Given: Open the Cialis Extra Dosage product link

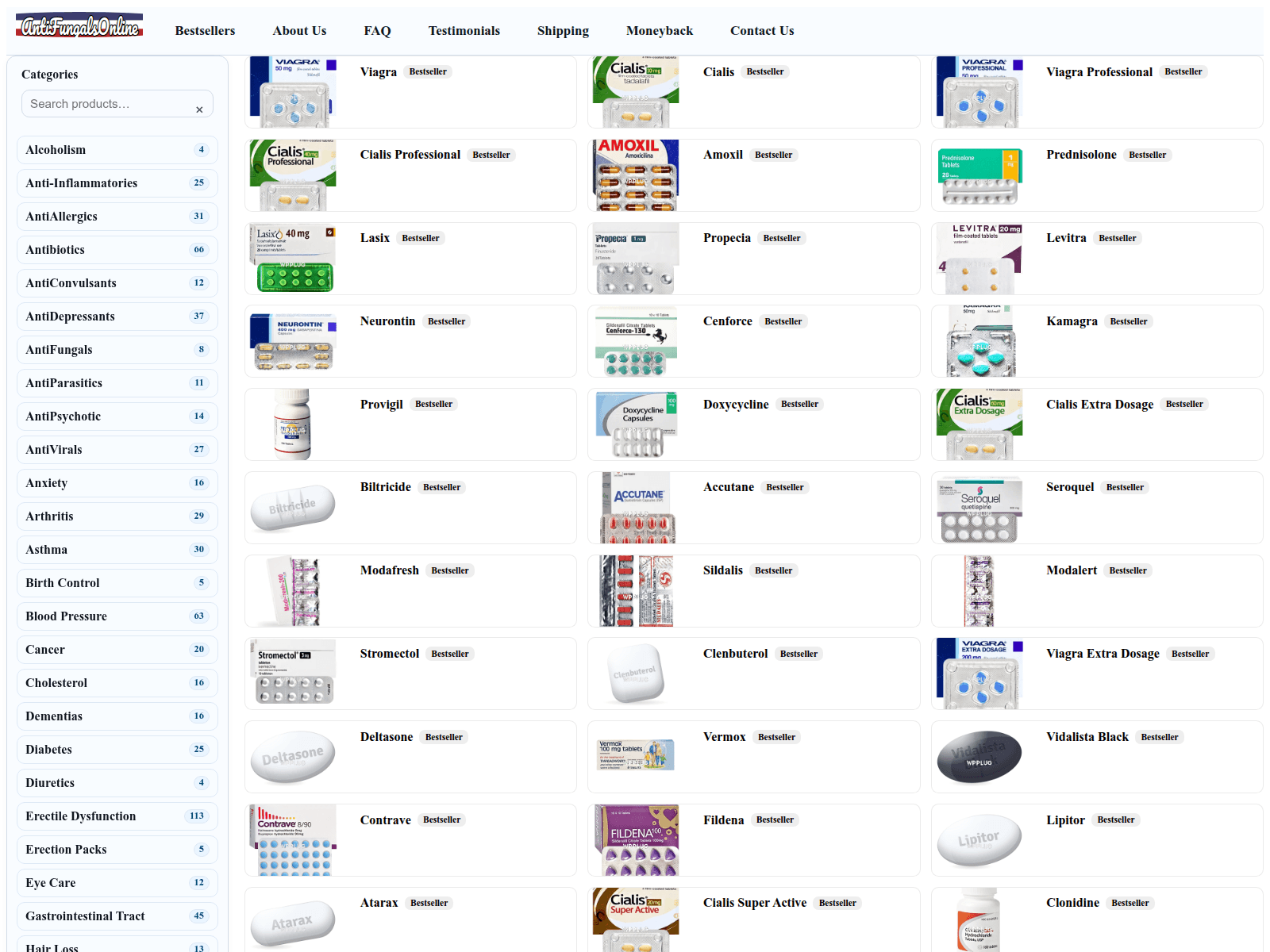Looking at the screenshot, I should (1099, 405).
